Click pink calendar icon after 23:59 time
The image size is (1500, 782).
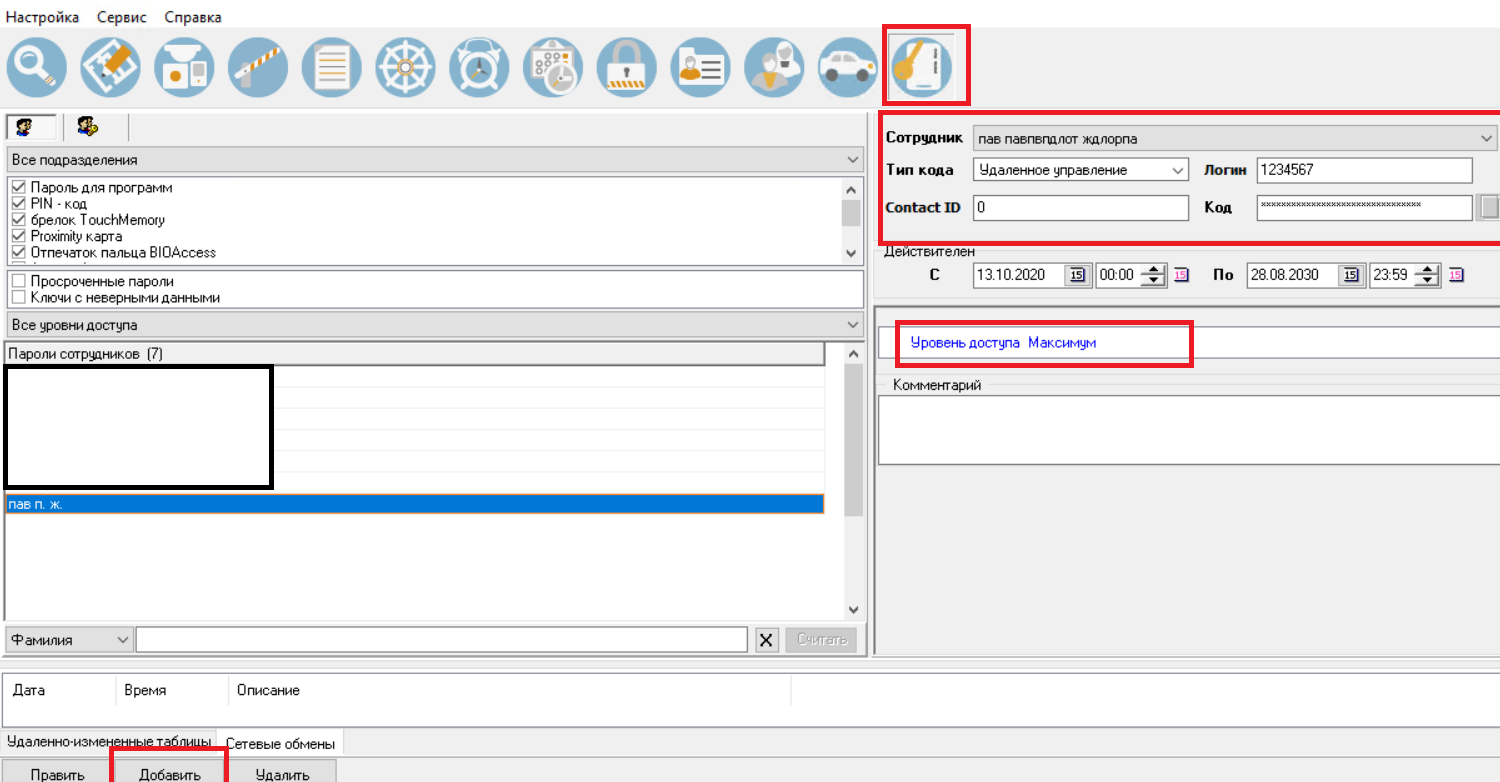[1456, 275]
